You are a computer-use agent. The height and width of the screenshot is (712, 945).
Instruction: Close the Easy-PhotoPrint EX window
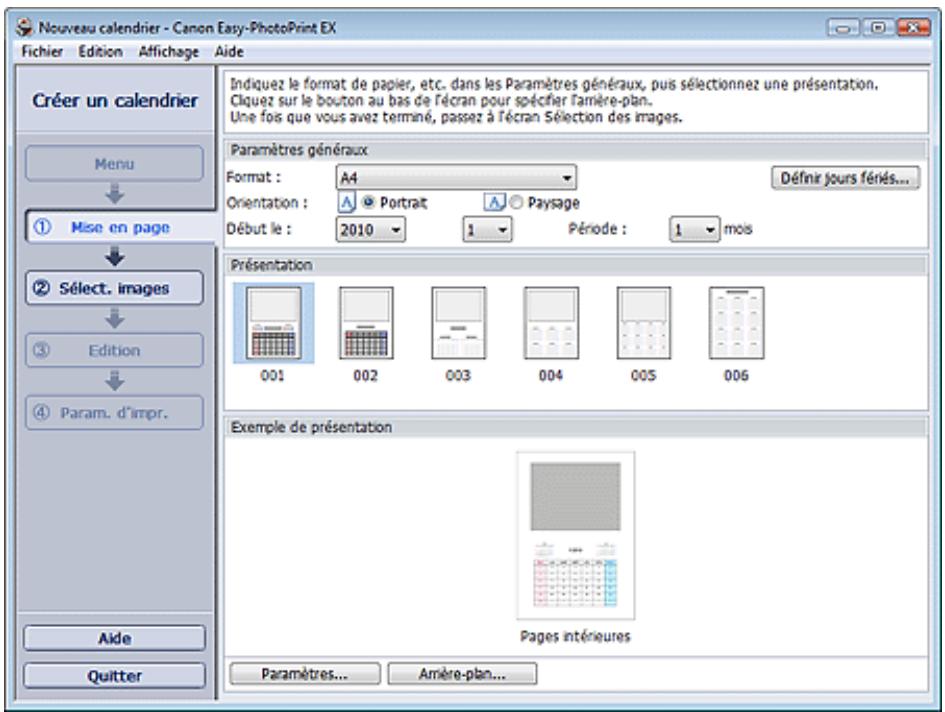click(913, 28)
